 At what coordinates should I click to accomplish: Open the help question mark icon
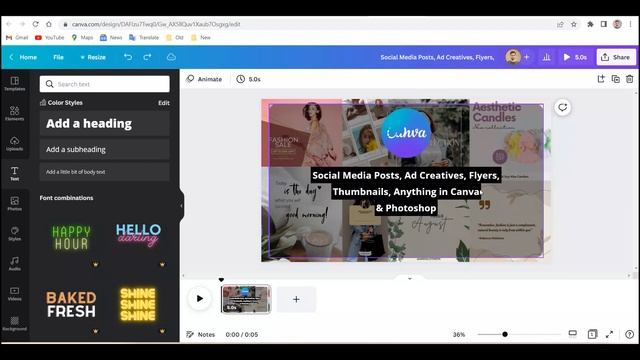[x=629, y=334]
